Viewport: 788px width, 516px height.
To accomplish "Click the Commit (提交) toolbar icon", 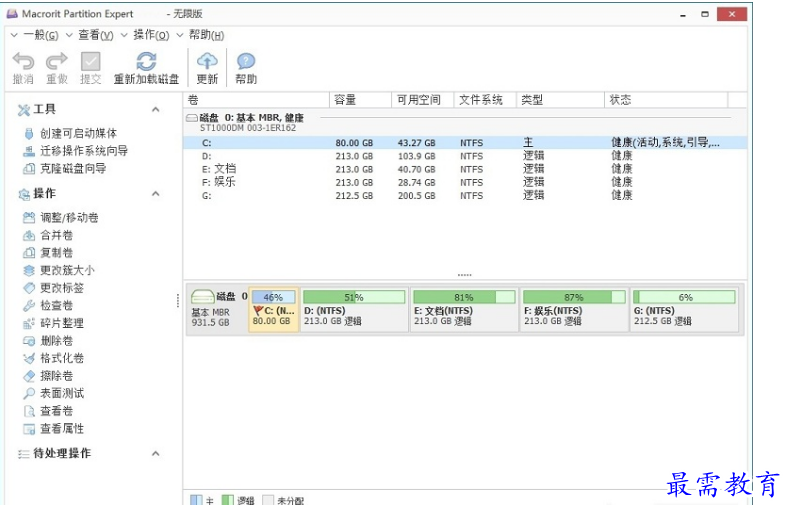I will click(x=90, y=62).
